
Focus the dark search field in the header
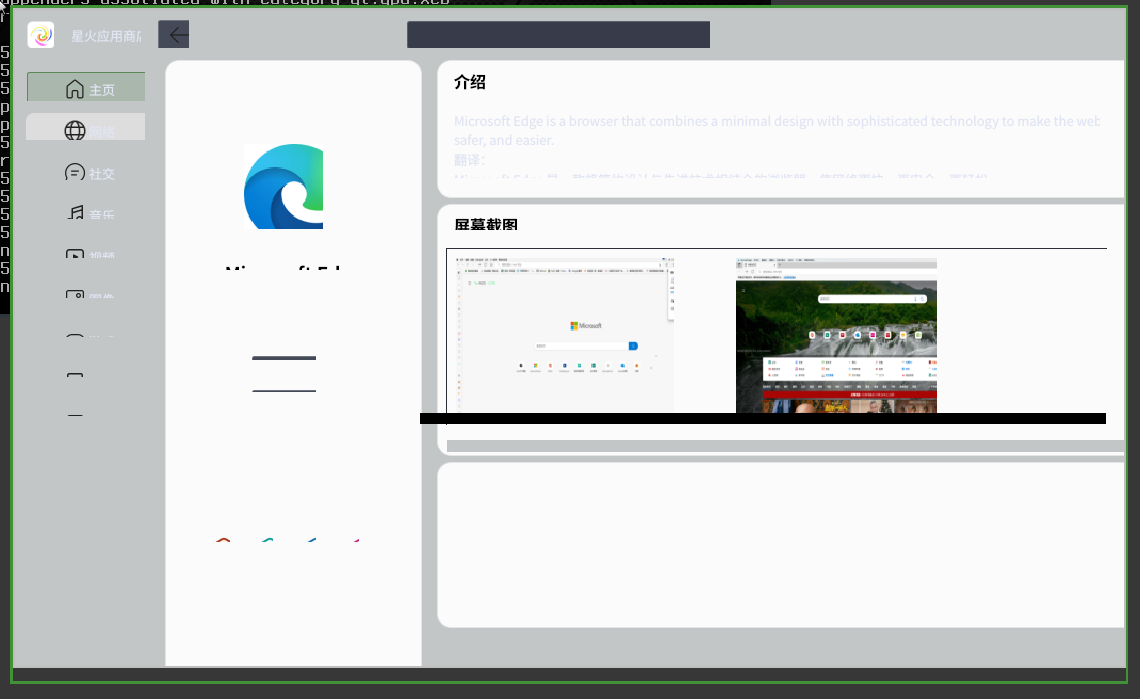click(x=558, y=34)
